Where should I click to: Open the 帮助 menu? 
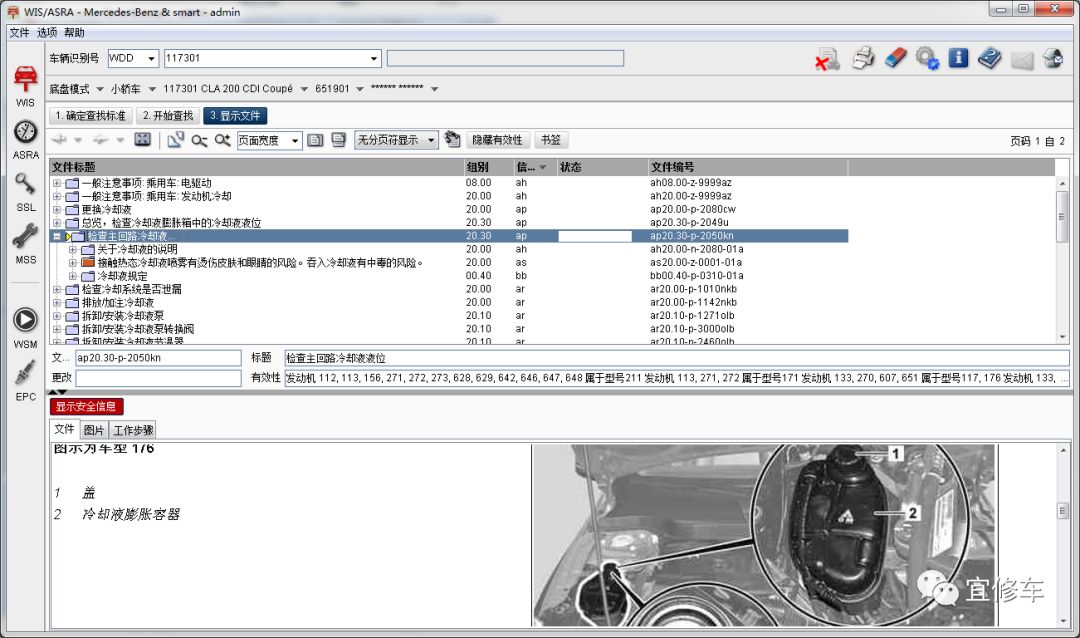(x=74, y=32)
